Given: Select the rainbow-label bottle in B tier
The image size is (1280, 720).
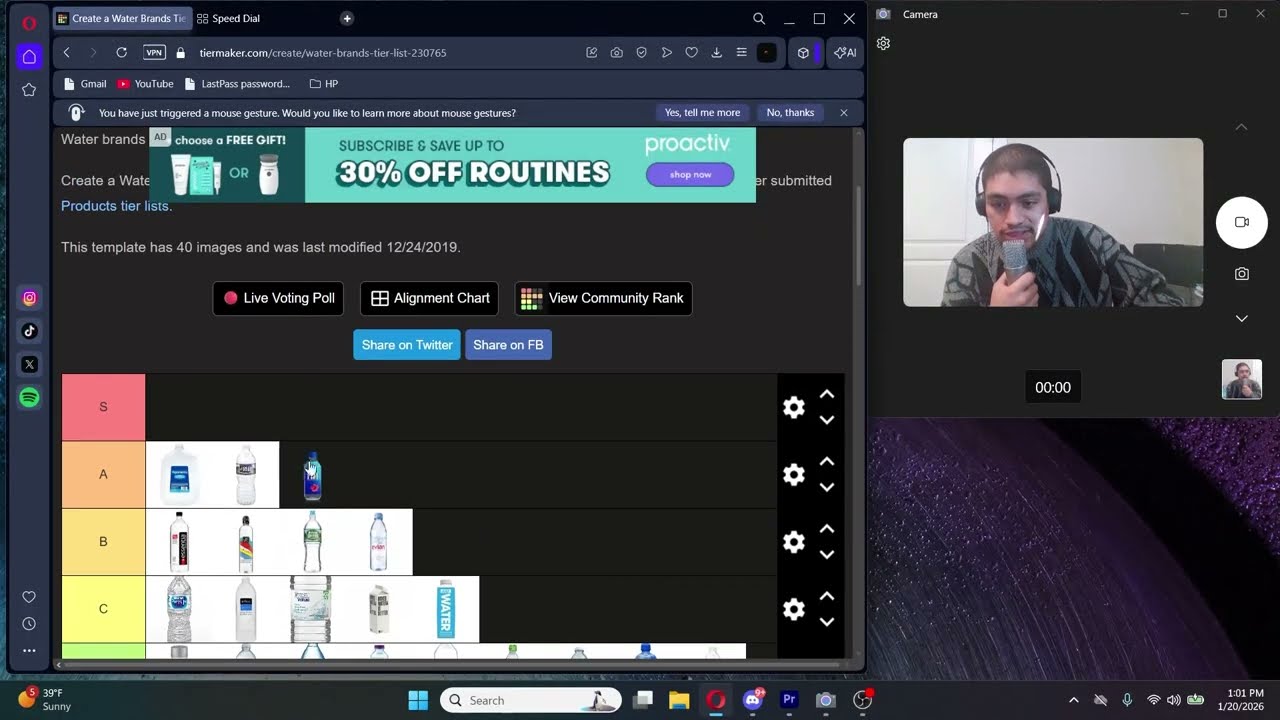Looking at the screenshot, I should click(x=246, y=542).
